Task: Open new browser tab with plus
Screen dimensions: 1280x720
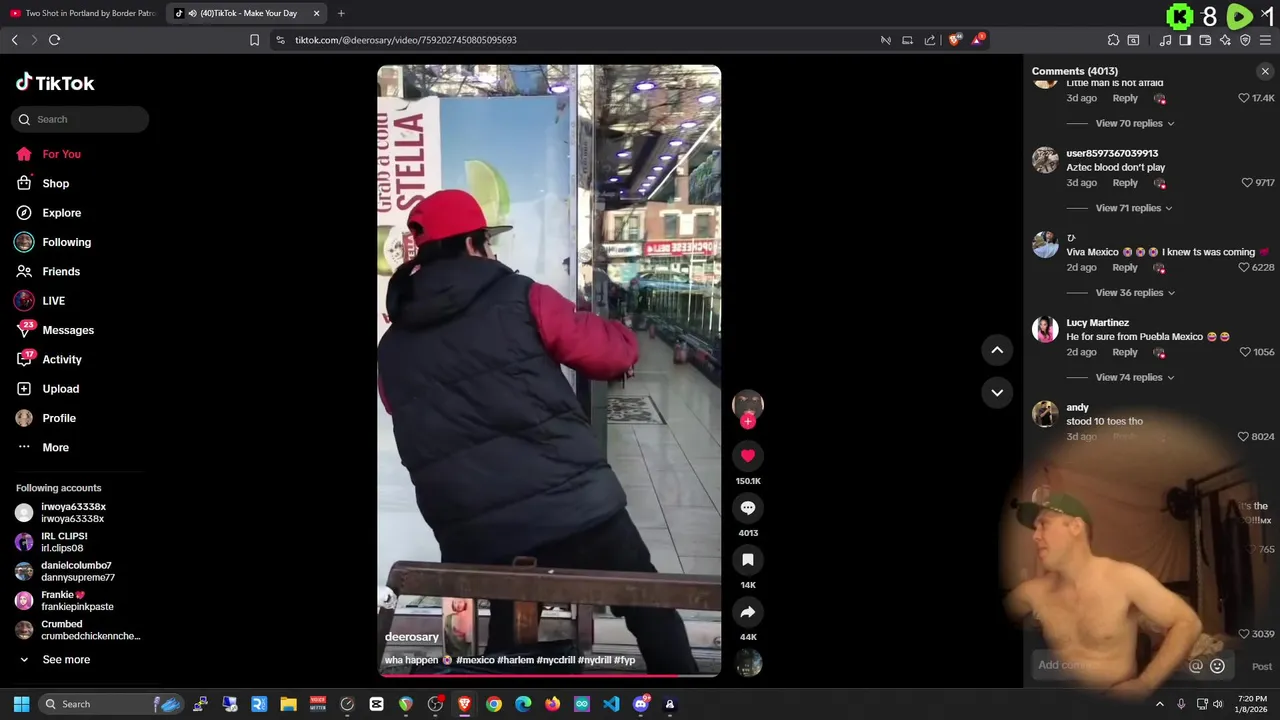Action: (x=341, y=13)
